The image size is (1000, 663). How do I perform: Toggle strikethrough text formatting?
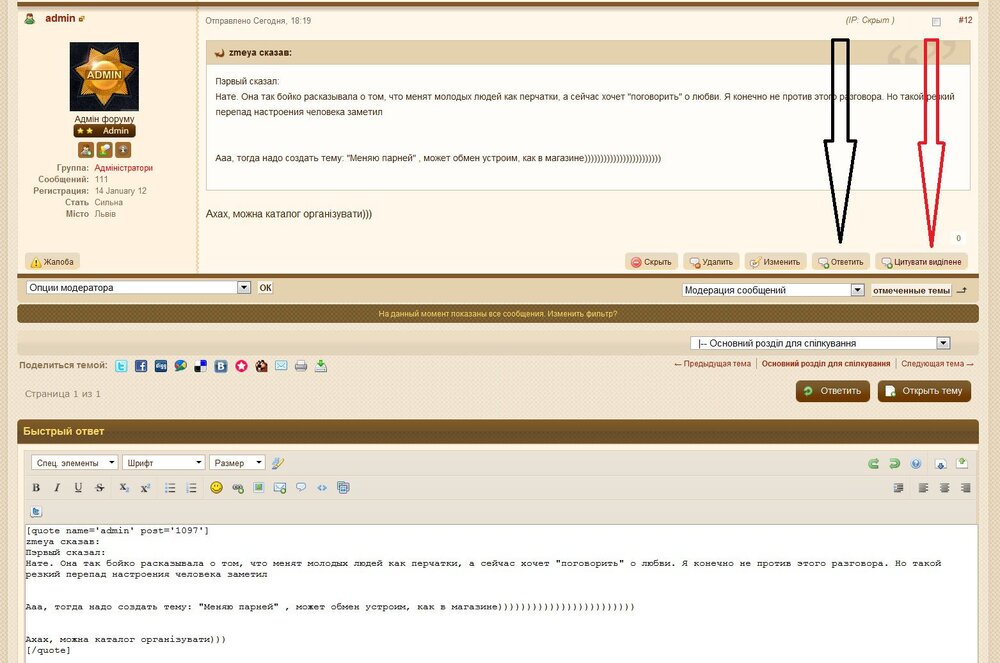[x=98, y=488]
